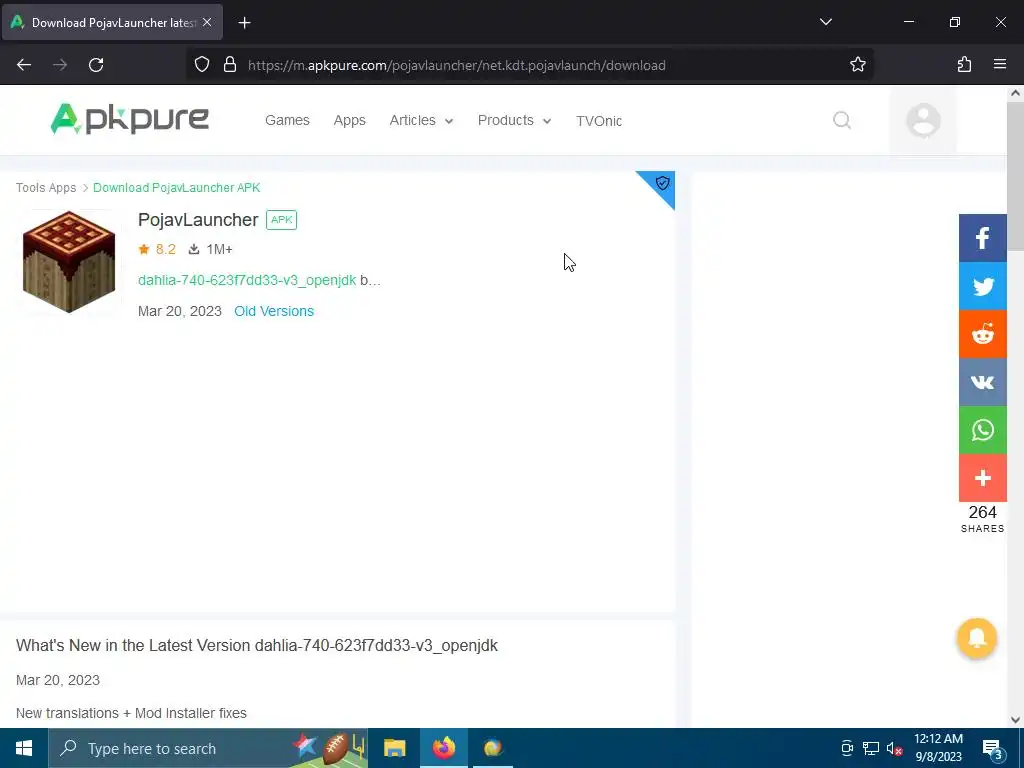Viewport: 1024px width, 768px height.
Task: Open more share options plus icon
Action: [982, 478]
